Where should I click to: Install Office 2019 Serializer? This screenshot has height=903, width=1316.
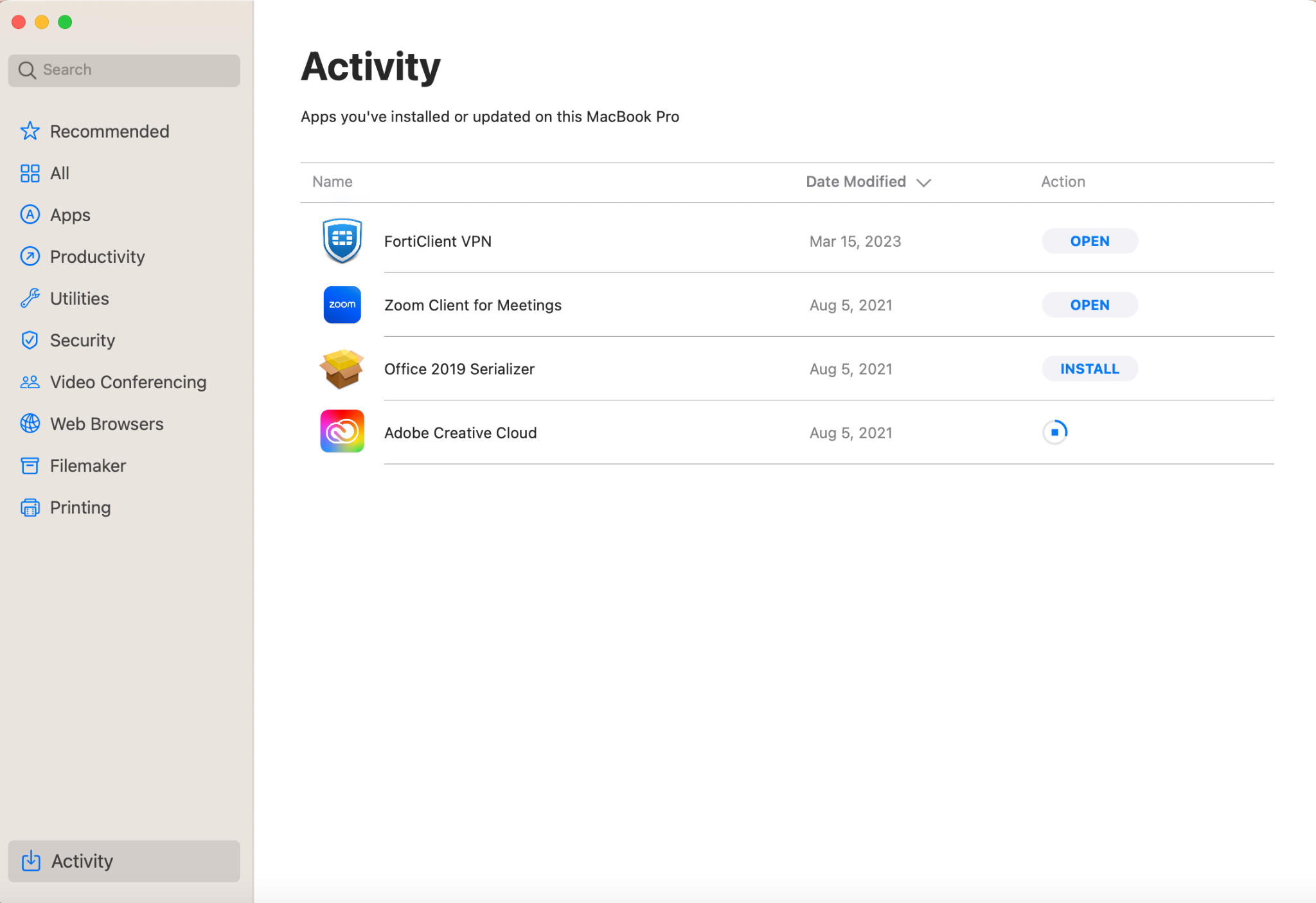tap(1089, 369)
